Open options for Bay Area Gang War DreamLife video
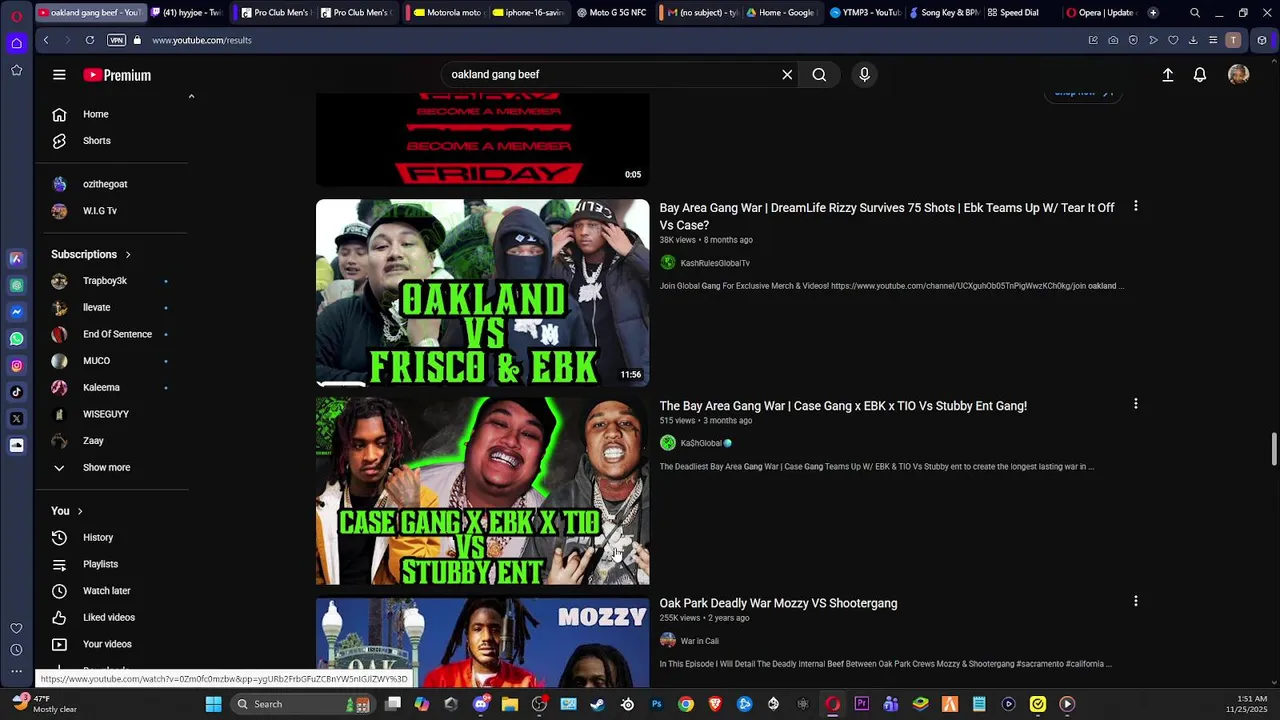The height and width of the screenshot is (720, 1280). point(1135,206)
